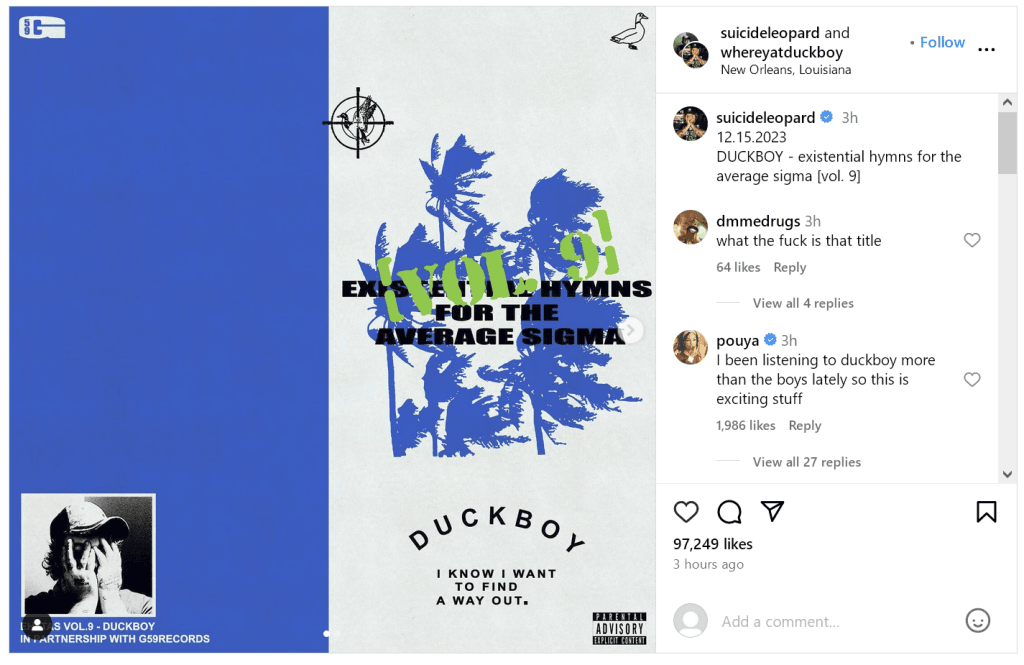
Task: Like the post with heart icon
Action: tap(686, 512)
